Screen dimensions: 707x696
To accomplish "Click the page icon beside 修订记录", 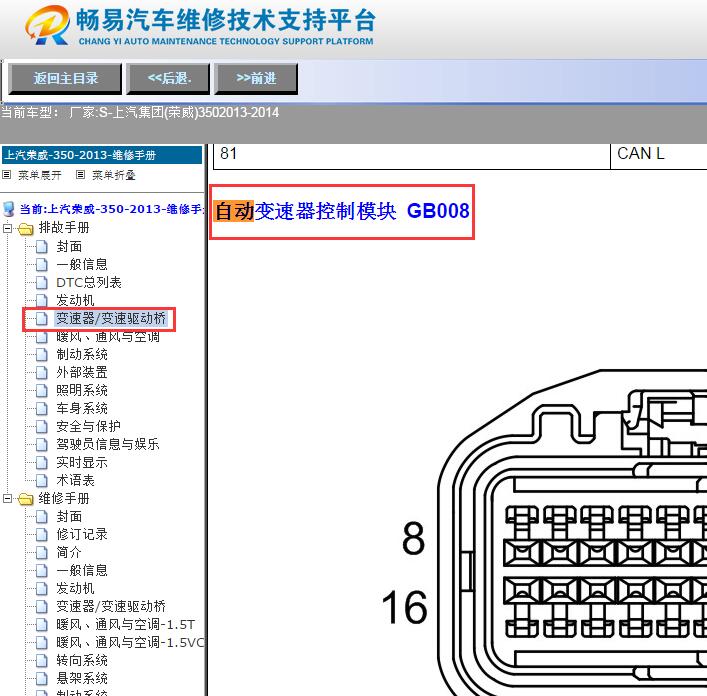I will 41,535.
